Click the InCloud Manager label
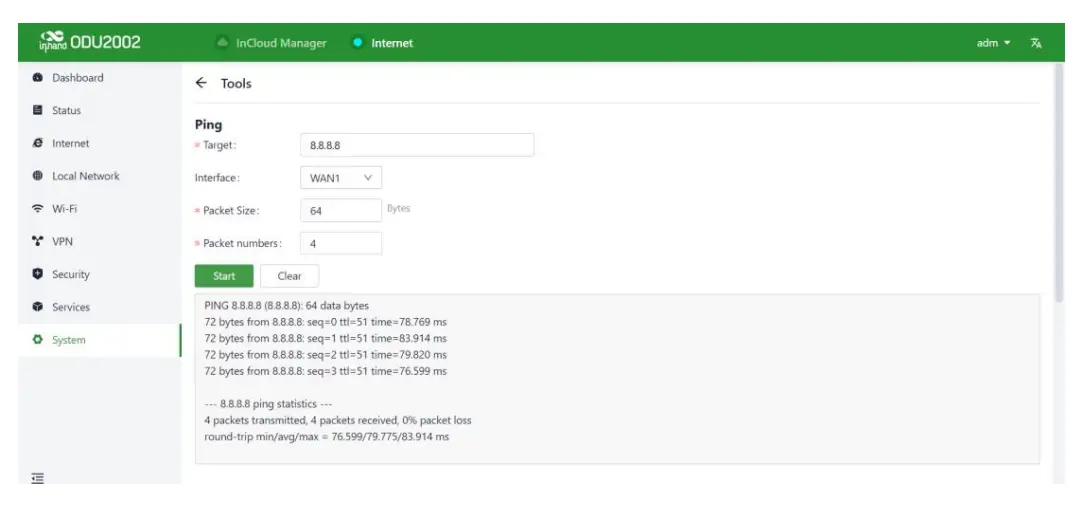 pyautogui.click(x=281, y=43)
